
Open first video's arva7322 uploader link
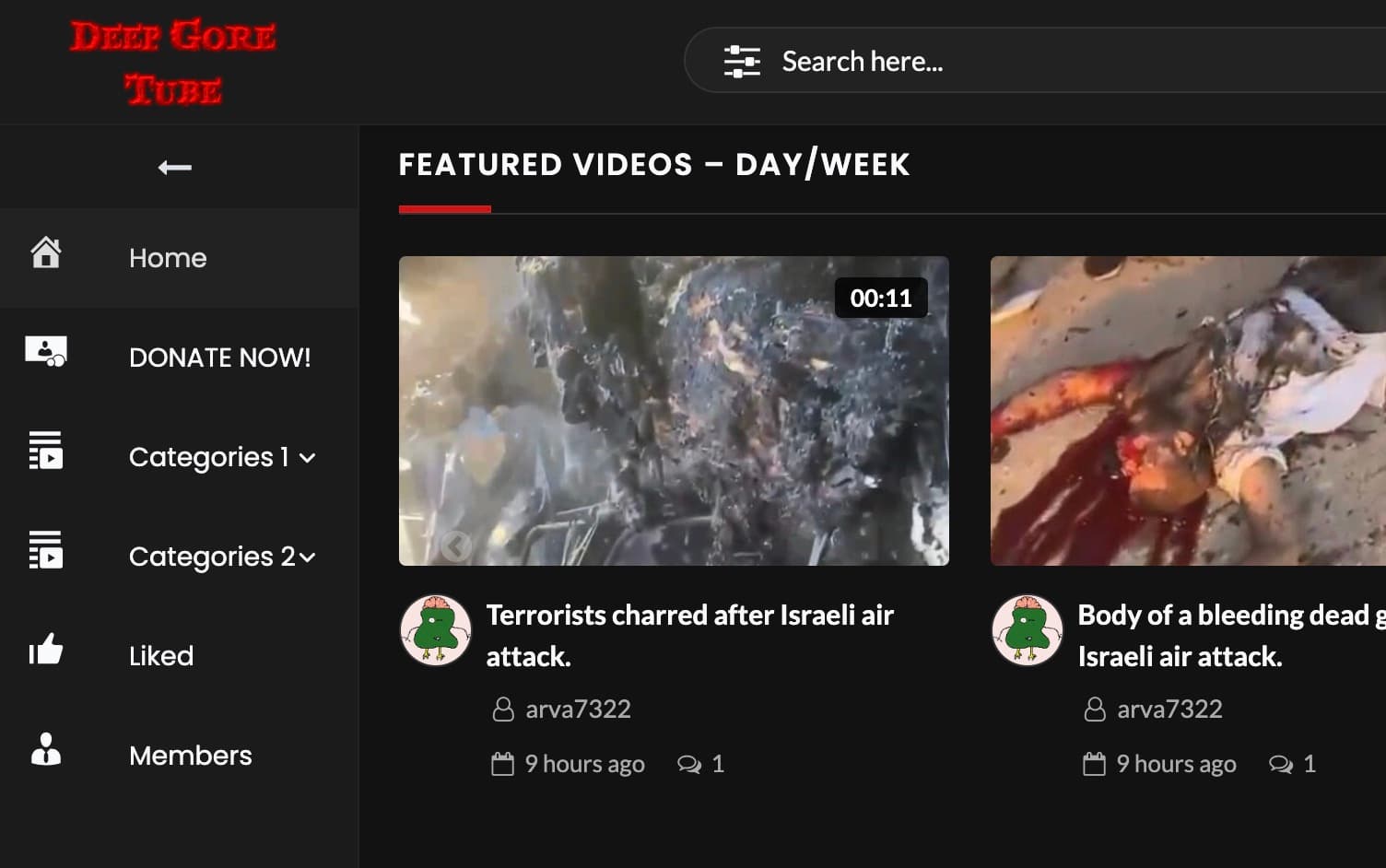578,709
